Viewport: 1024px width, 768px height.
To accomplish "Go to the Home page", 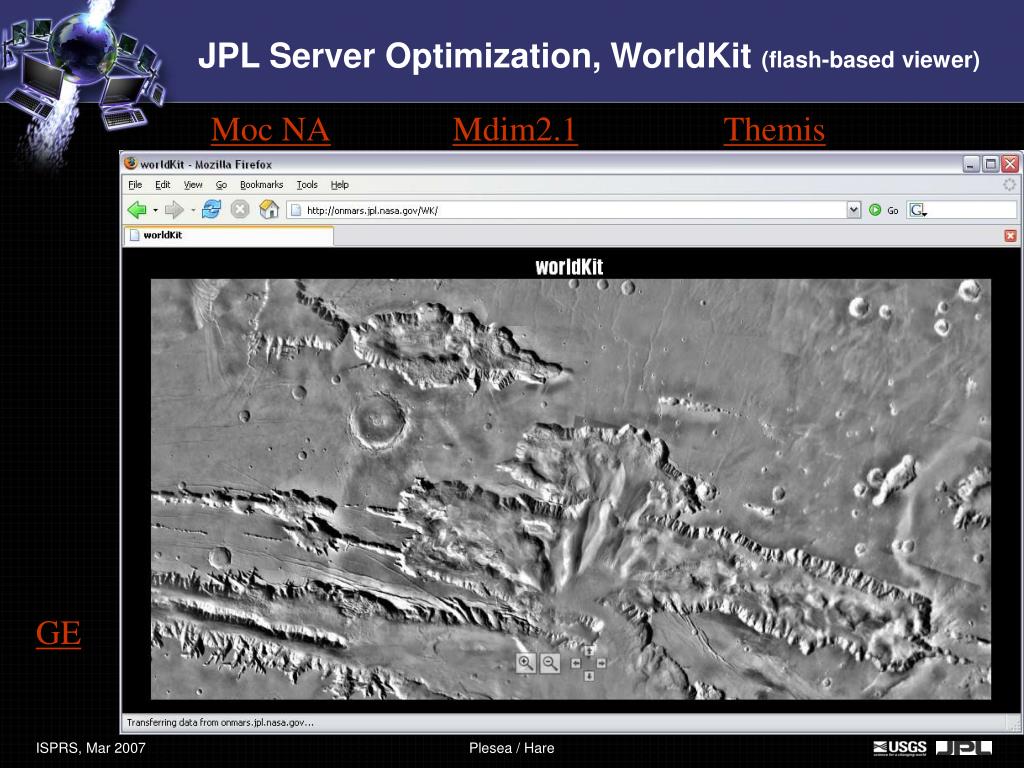I will click(269, 210).
